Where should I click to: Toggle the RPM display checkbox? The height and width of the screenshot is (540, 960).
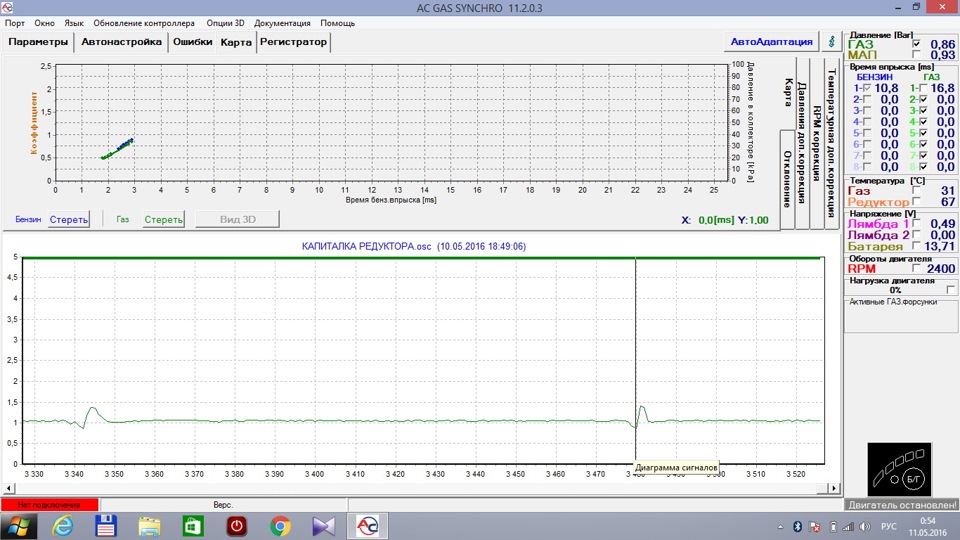pyautogui.click(x=916, y=268)
